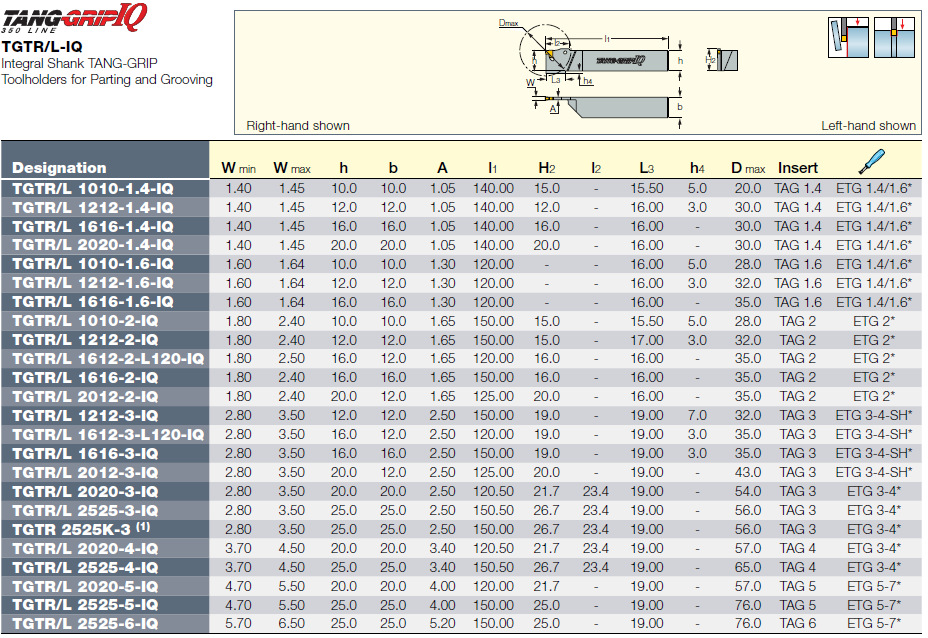Image resolution: width=928 pixels, height=638 pixels.
Task: Select row TGTR/L 1612-3-L120-IQ
Action: click(462, 434)
